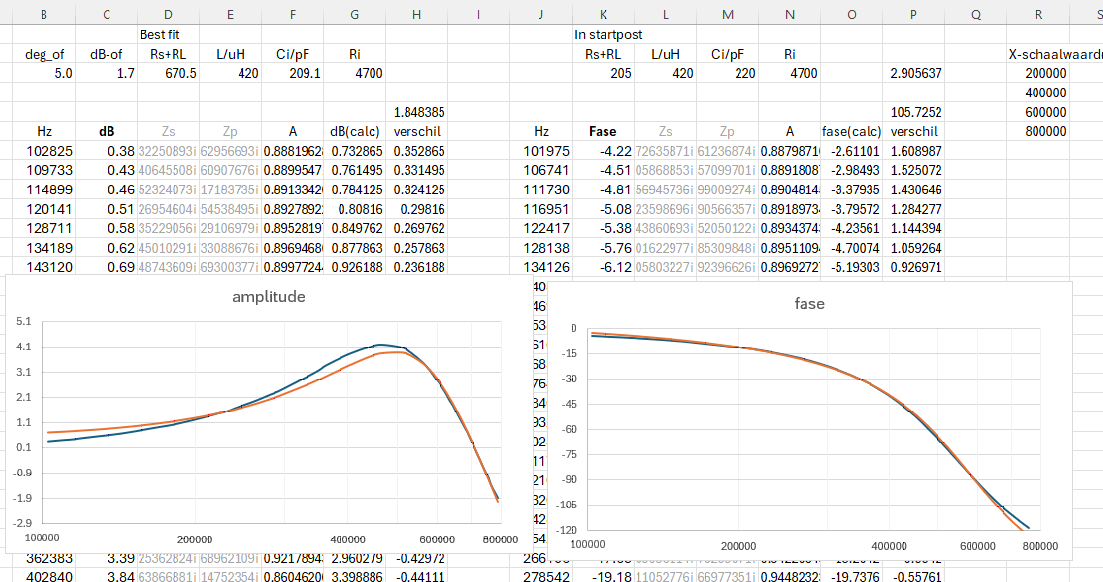The image size is (1103, 582).
Task: Click the dB-of value 1.7
Action: [106, 73]
